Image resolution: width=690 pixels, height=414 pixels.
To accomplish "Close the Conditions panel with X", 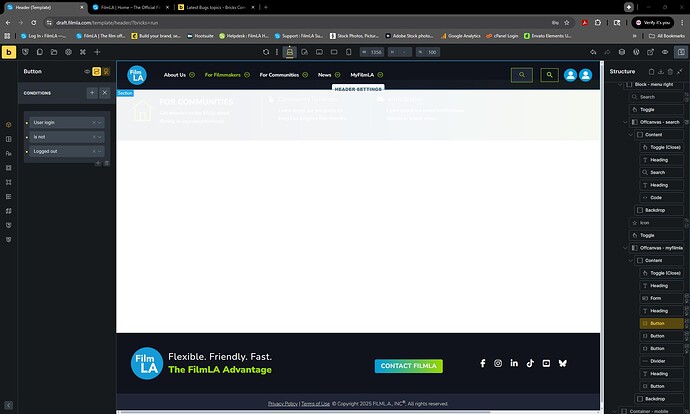I will [x=105, y=93].
